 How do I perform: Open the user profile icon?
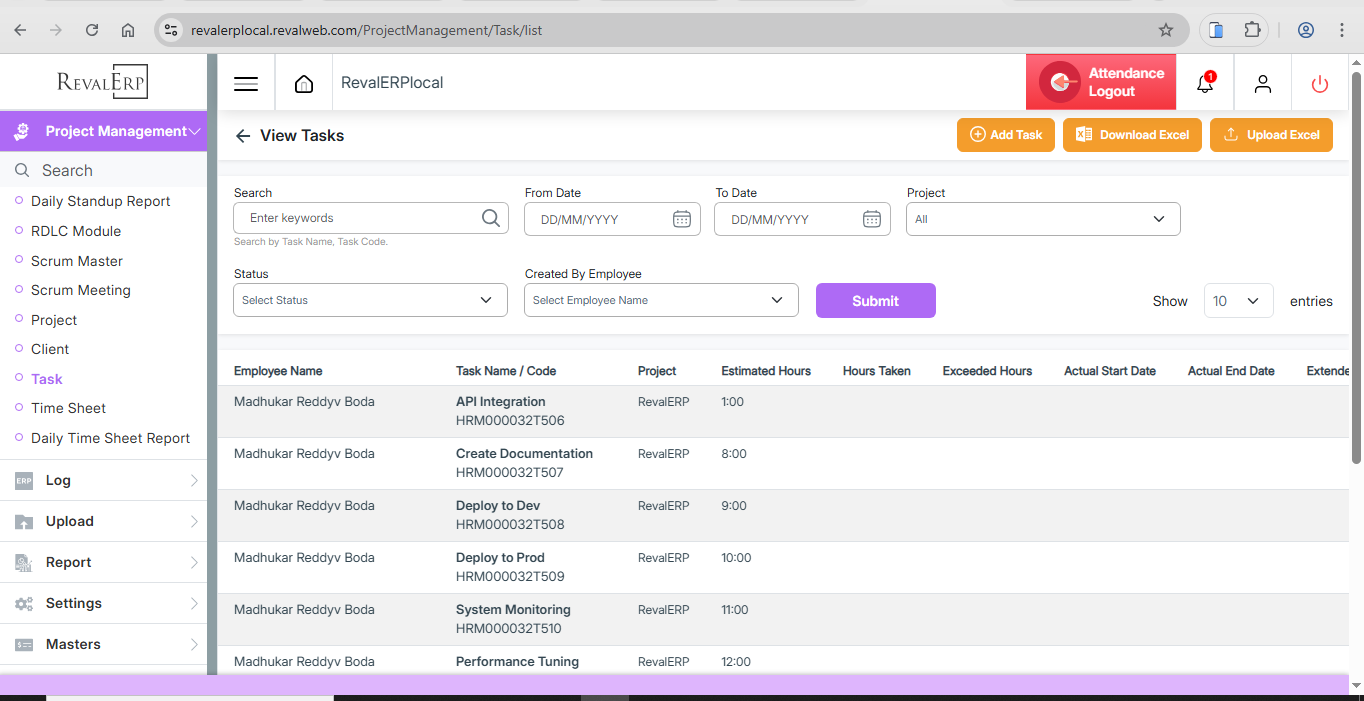pos(1263,84)
